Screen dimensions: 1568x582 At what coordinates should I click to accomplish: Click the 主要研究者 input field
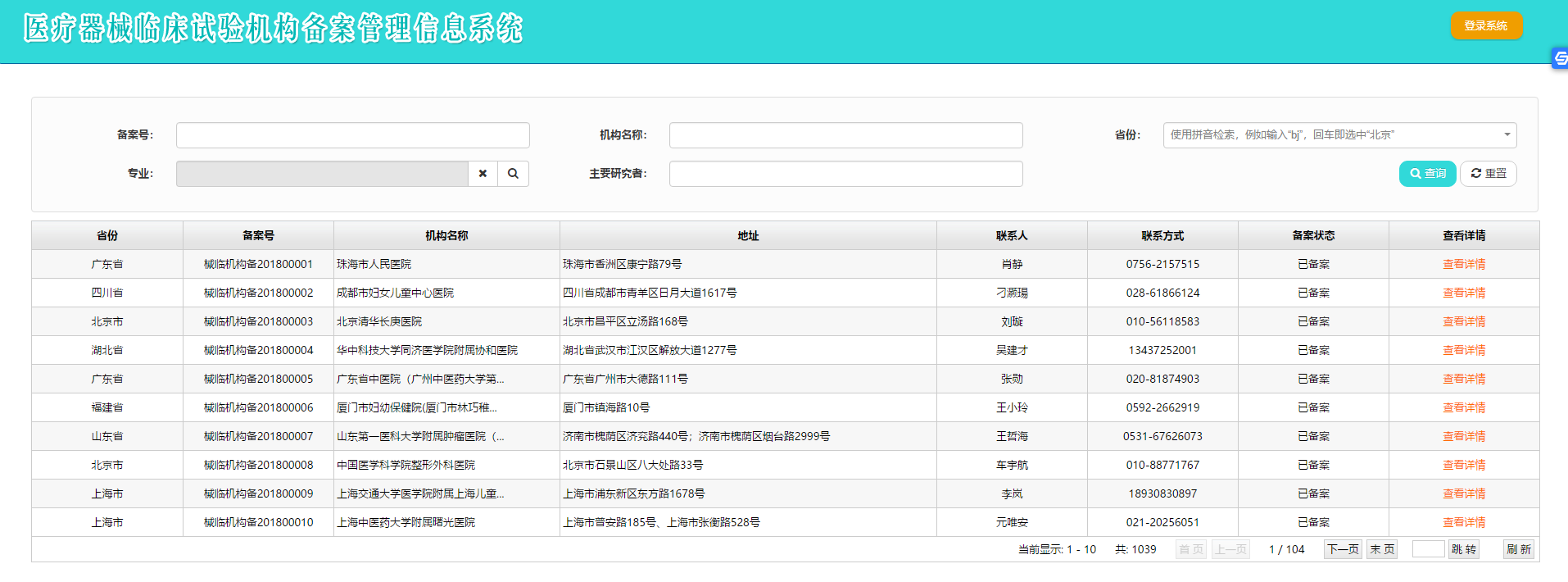pyautogui.click(x=845, y=174)
